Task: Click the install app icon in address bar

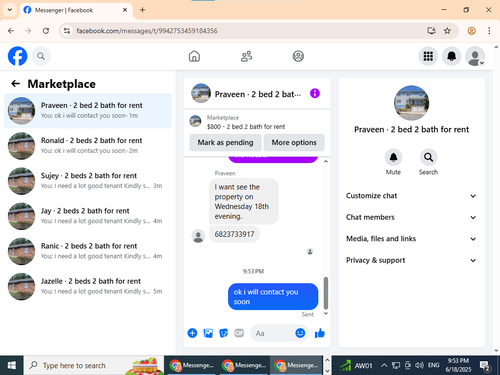Action: [432, 31]
